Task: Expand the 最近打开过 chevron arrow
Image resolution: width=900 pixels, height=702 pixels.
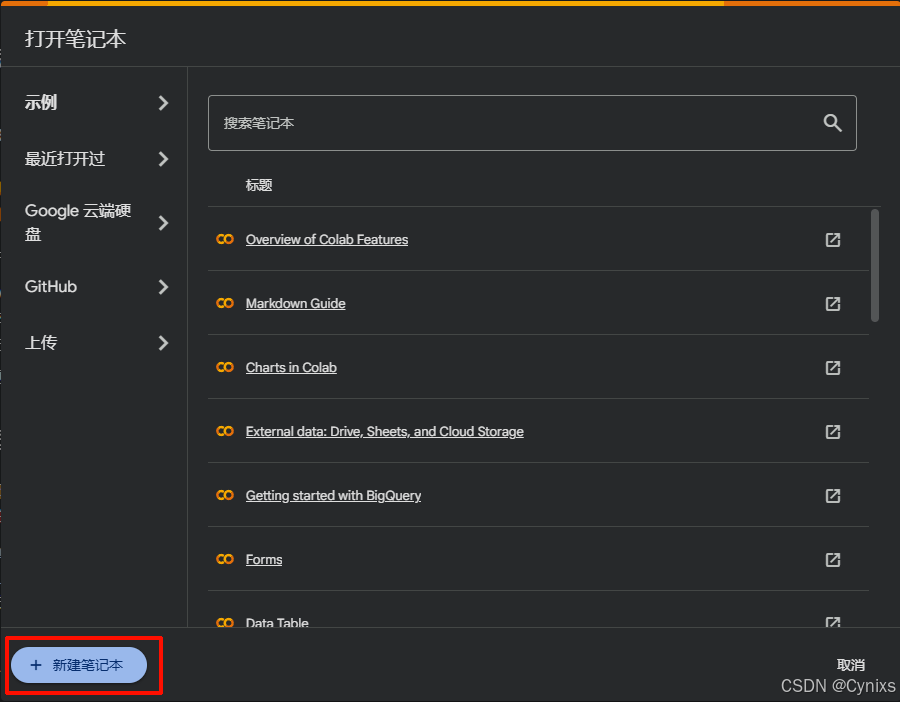Action: coord(164,159)
